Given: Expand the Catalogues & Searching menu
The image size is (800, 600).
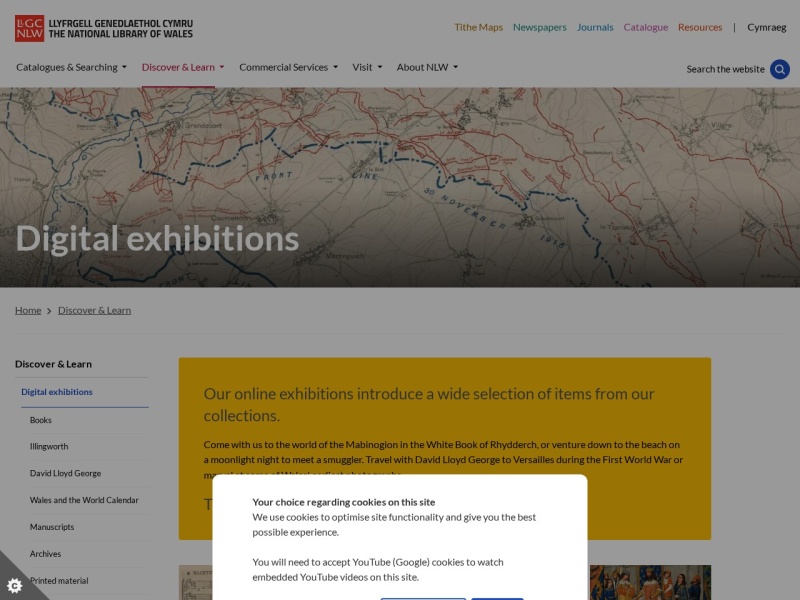Looking at the screenshot, I should (71, 67).
